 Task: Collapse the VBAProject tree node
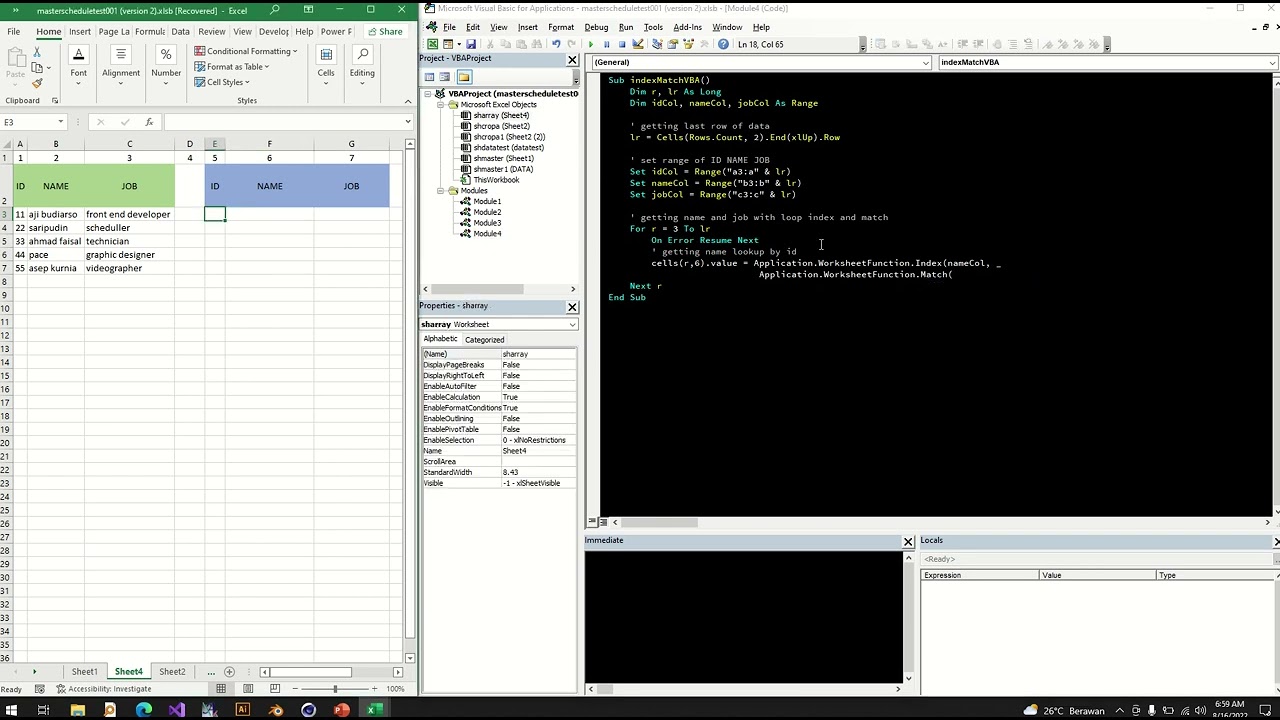(x=428, y=94)
